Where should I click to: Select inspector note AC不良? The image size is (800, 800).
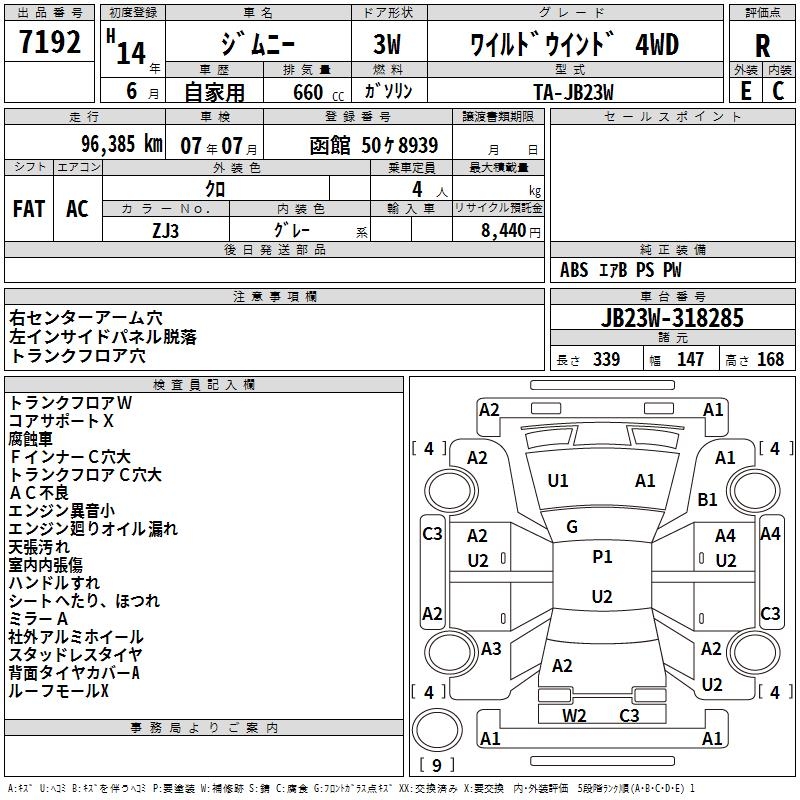[39, 493]
